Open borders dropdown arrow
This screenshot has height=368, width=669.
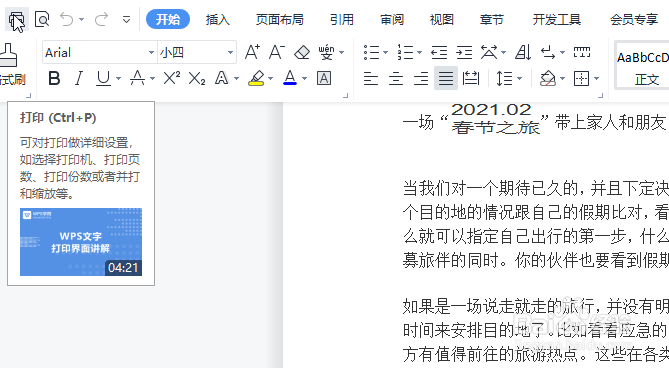(x=596, y=79)
